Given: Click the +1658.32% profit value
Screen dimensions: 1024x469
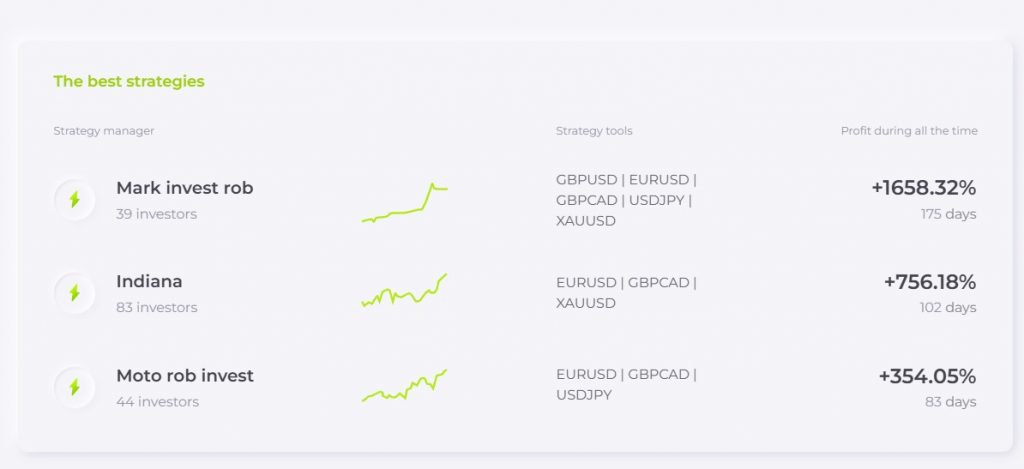Looking at the screenshot, I should 923,188.
